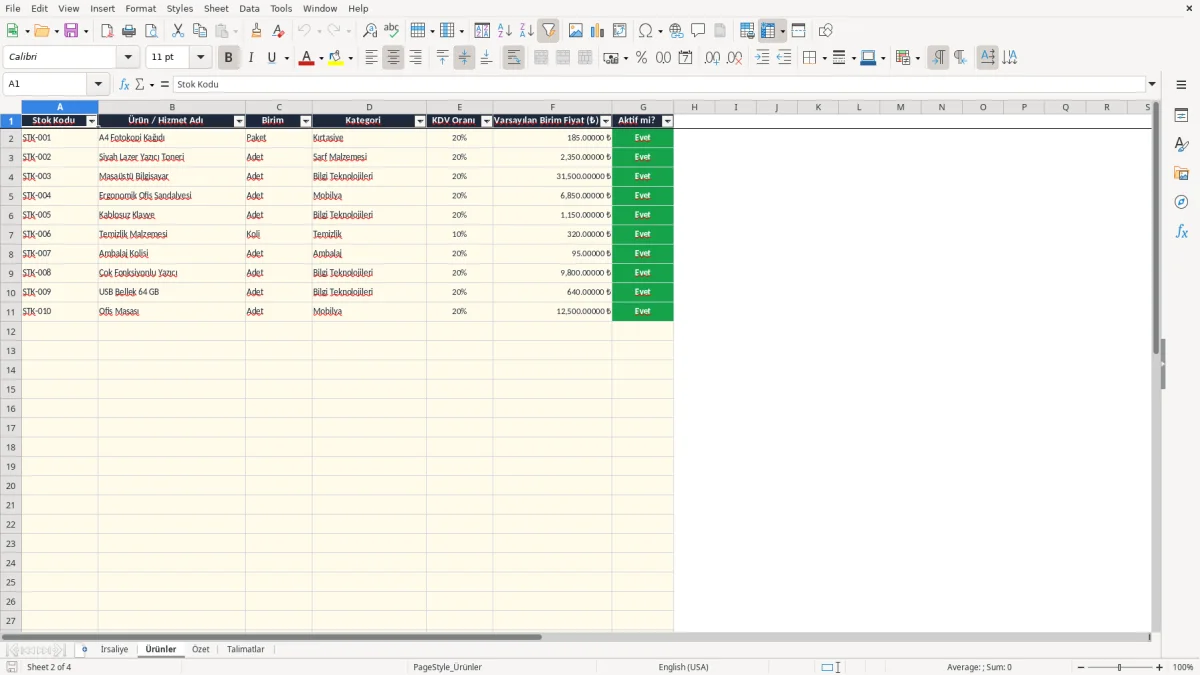Viewport: 1200px width, 675px height.
Task: Toggle Align Left
Action: (x=371, y=58)
